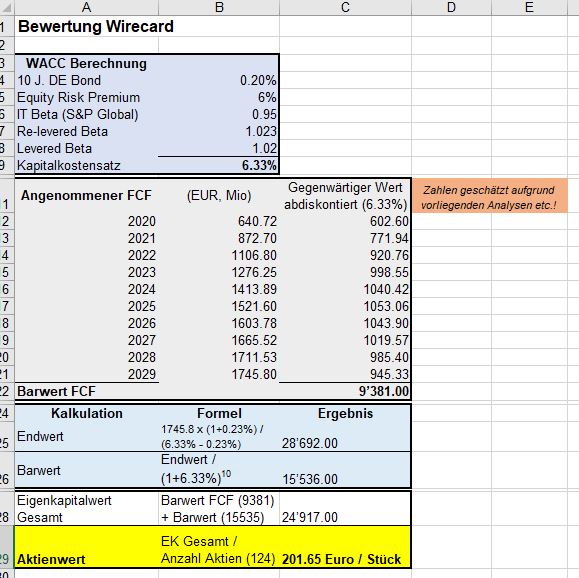
Task: Select the 602.60 discounted value
Action: pos(345,222)
